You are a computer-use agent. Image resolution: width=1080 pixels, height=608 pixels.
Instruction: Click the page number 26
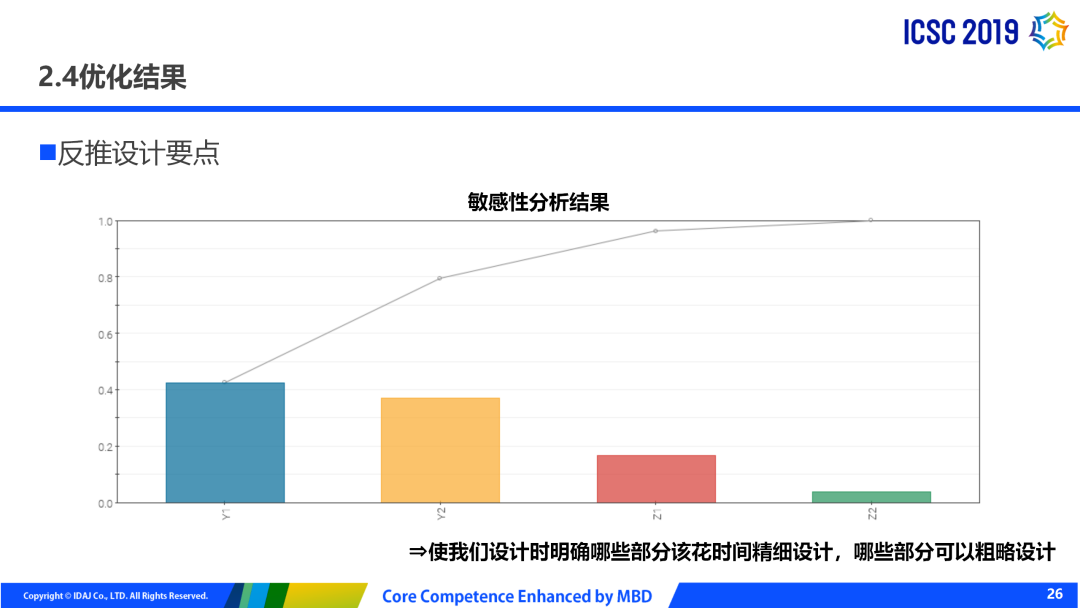tap(1055, 594)
